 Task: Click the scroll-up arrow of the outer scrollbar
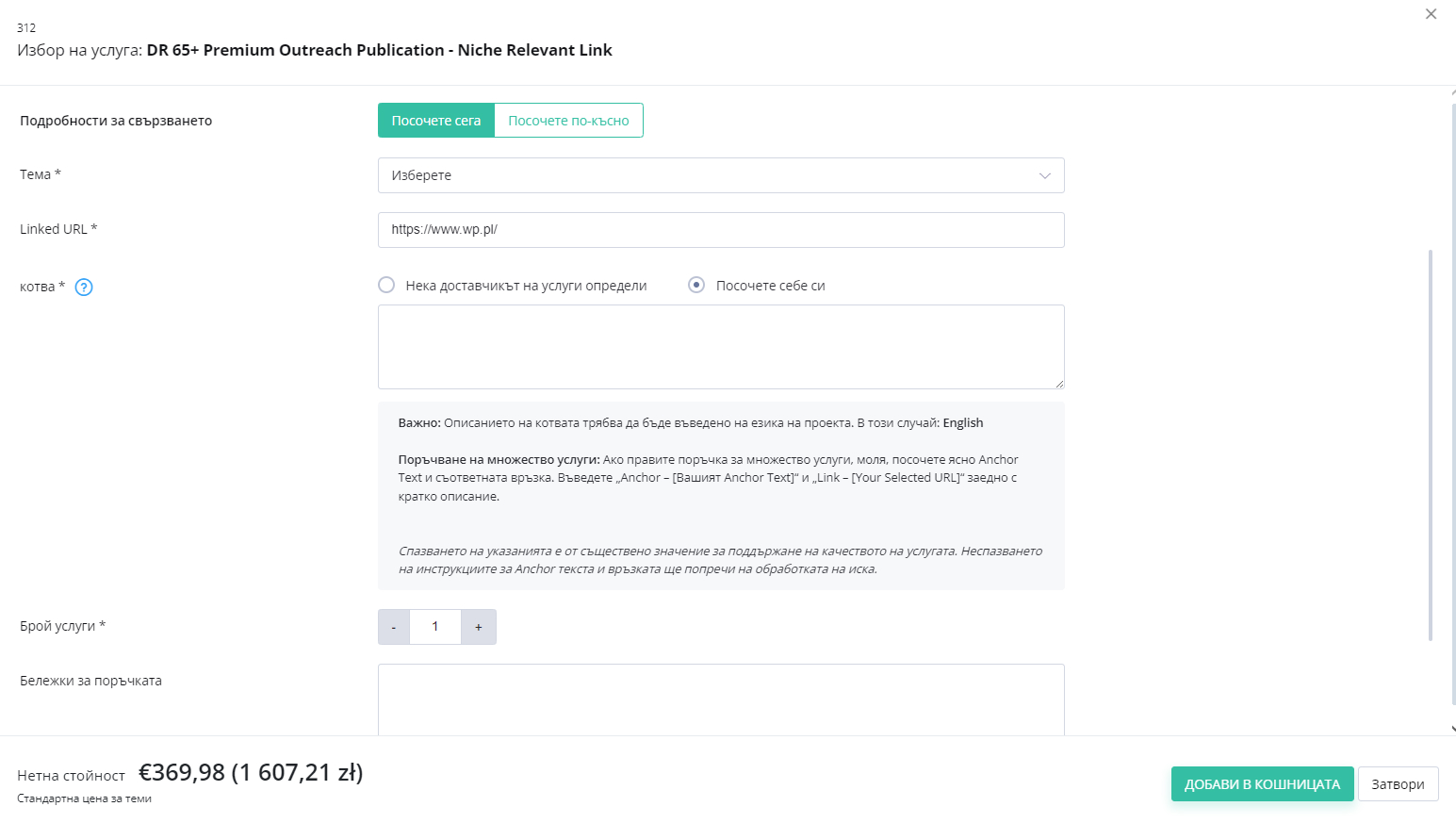tap(1452, 92)
